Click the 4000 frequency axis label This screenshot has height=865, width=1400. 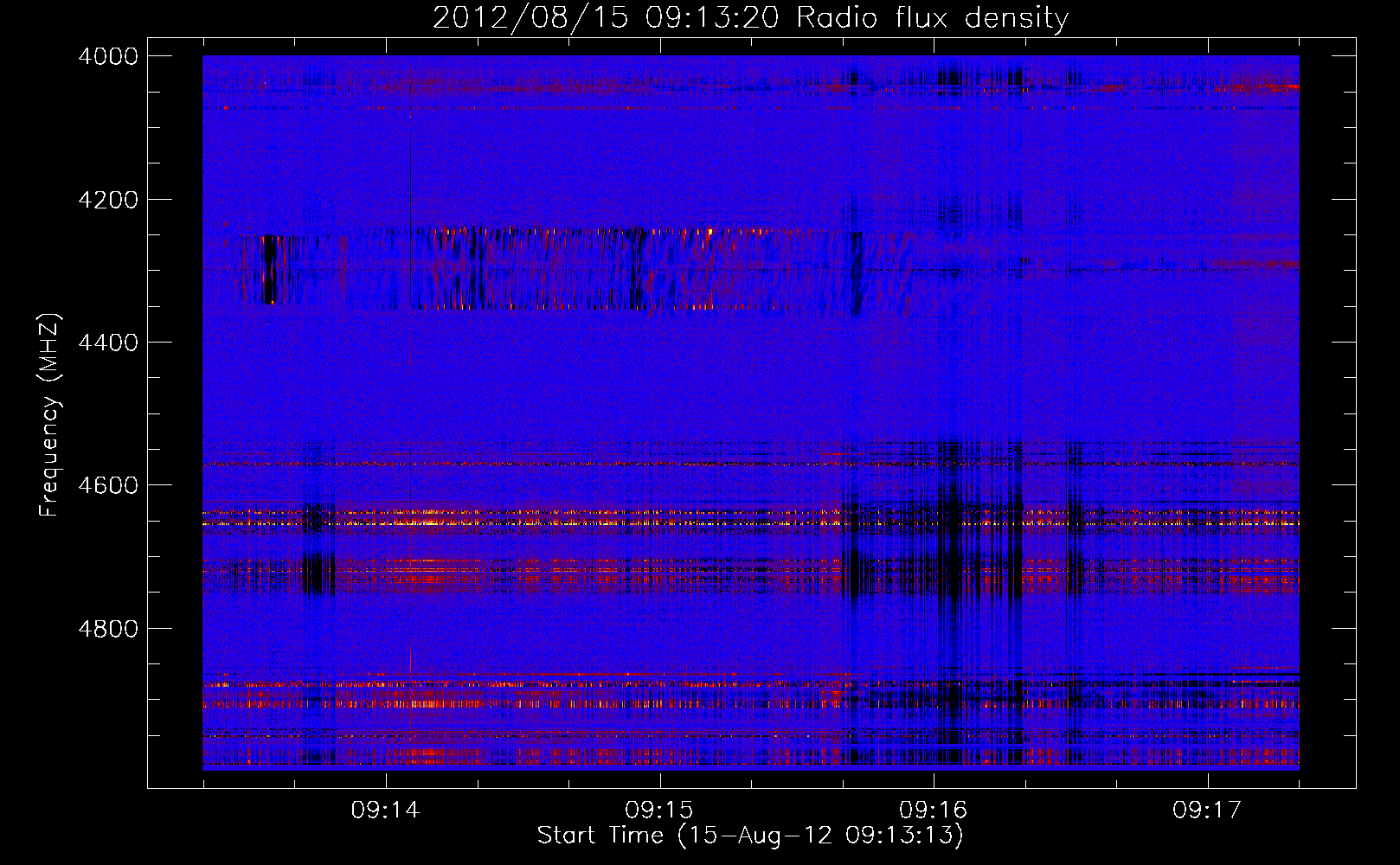point(108,56)
